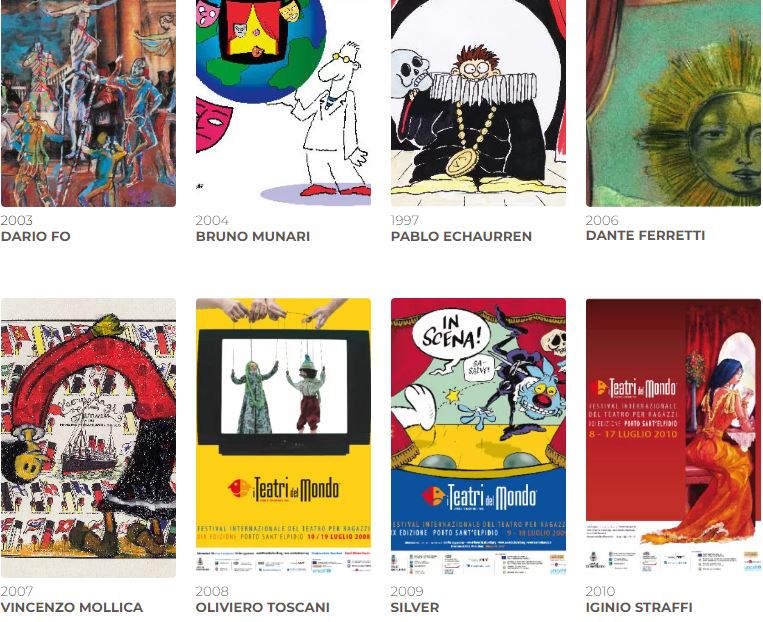This screenshot has width=763, height=622.
Task: Click the Teatri del Mondo logo on blue poster
Action: 479,497
